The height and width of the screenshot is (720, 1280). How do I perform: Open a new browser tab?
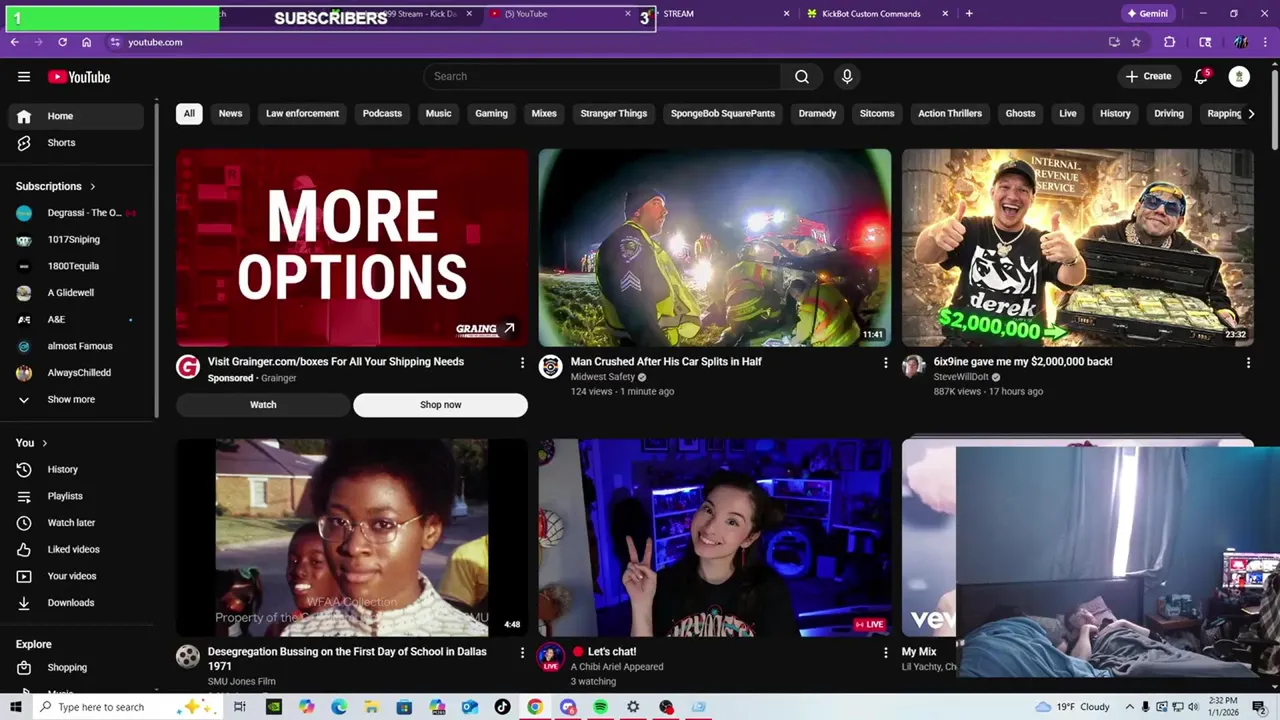click(x=969, y=14)
